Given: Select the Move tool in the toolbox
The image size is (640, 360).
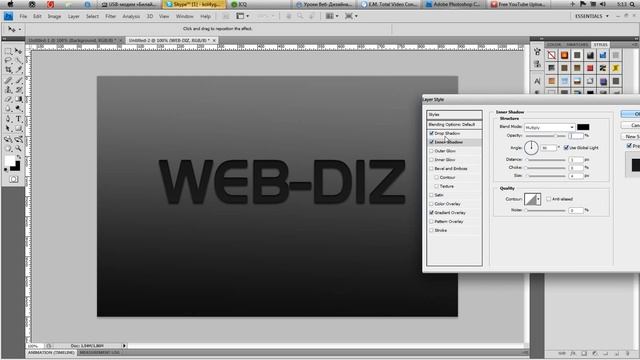Looking at the screenshot, I should [x=18, y=51].
